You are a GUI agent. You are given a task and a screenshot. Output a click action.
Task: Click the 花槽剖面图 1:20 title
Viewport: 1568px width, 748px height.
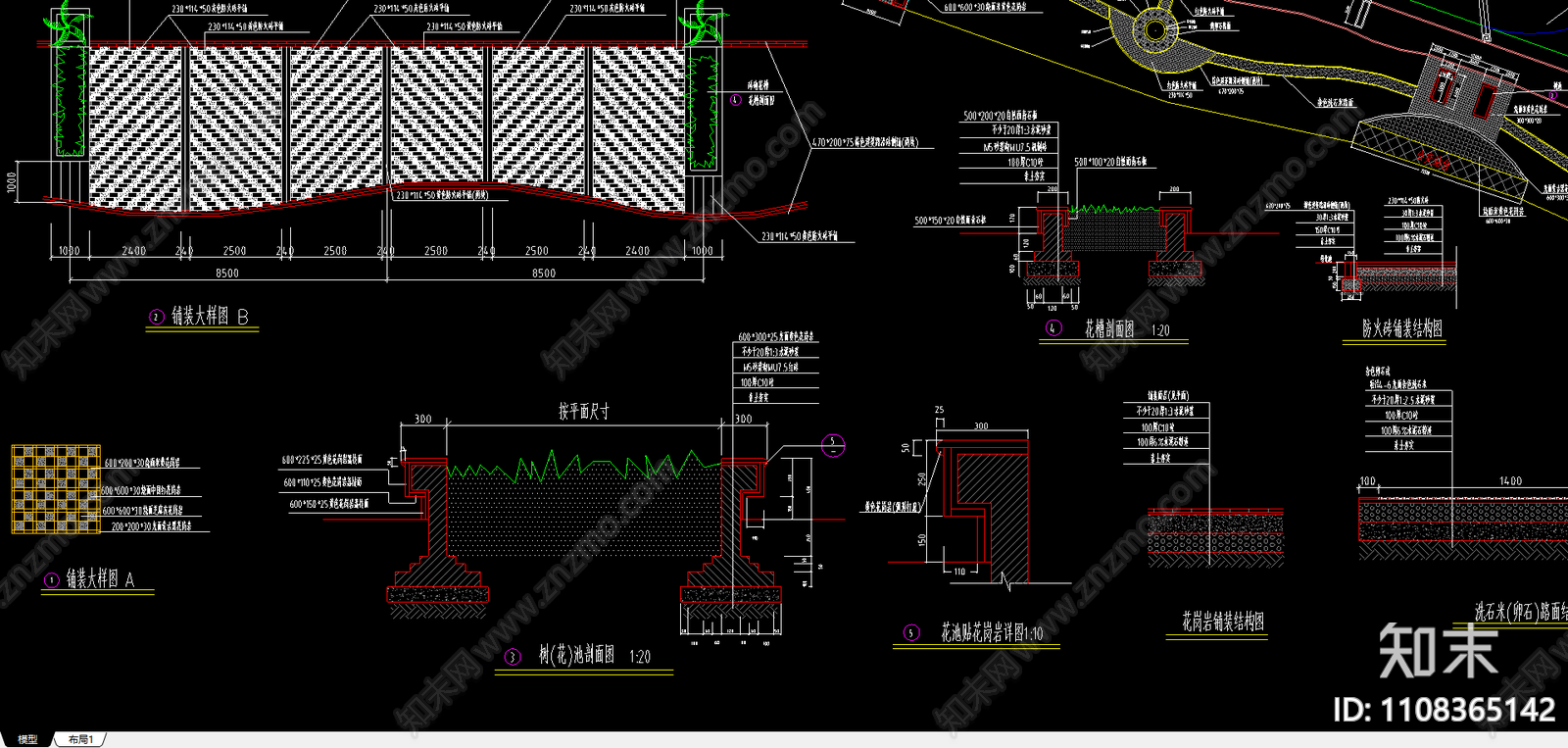(x=1127, y=329)
